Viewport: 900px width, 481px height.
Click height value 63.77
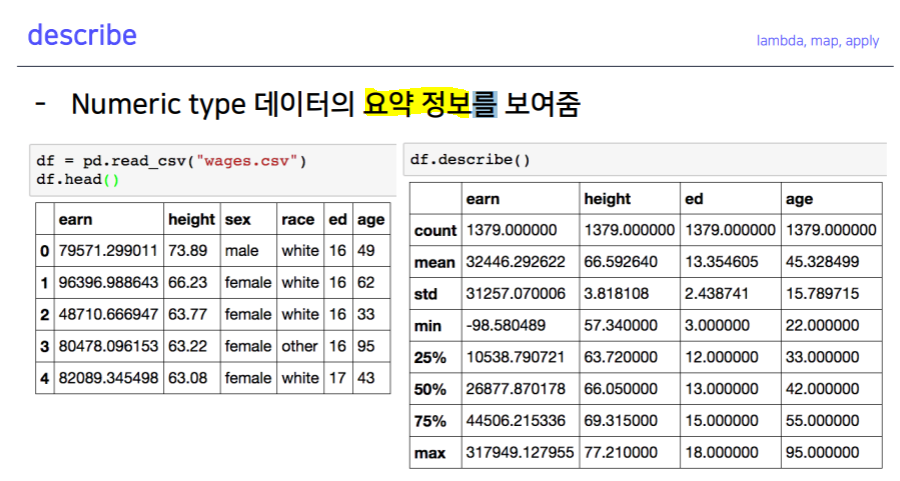(x=188, y=315)
